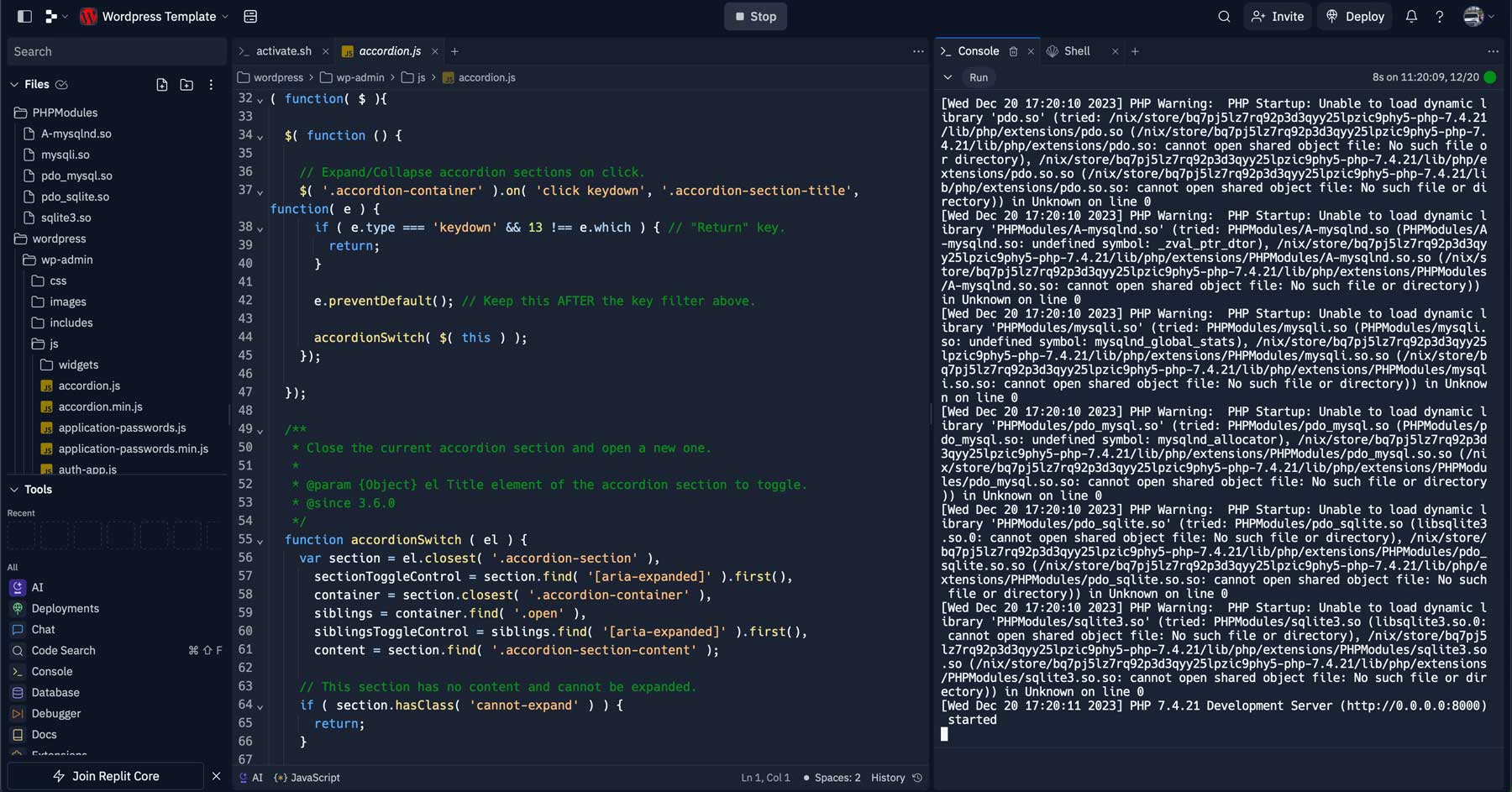
Task: Open the Spaces: 2 indentation setting
Action: point(835,778)
